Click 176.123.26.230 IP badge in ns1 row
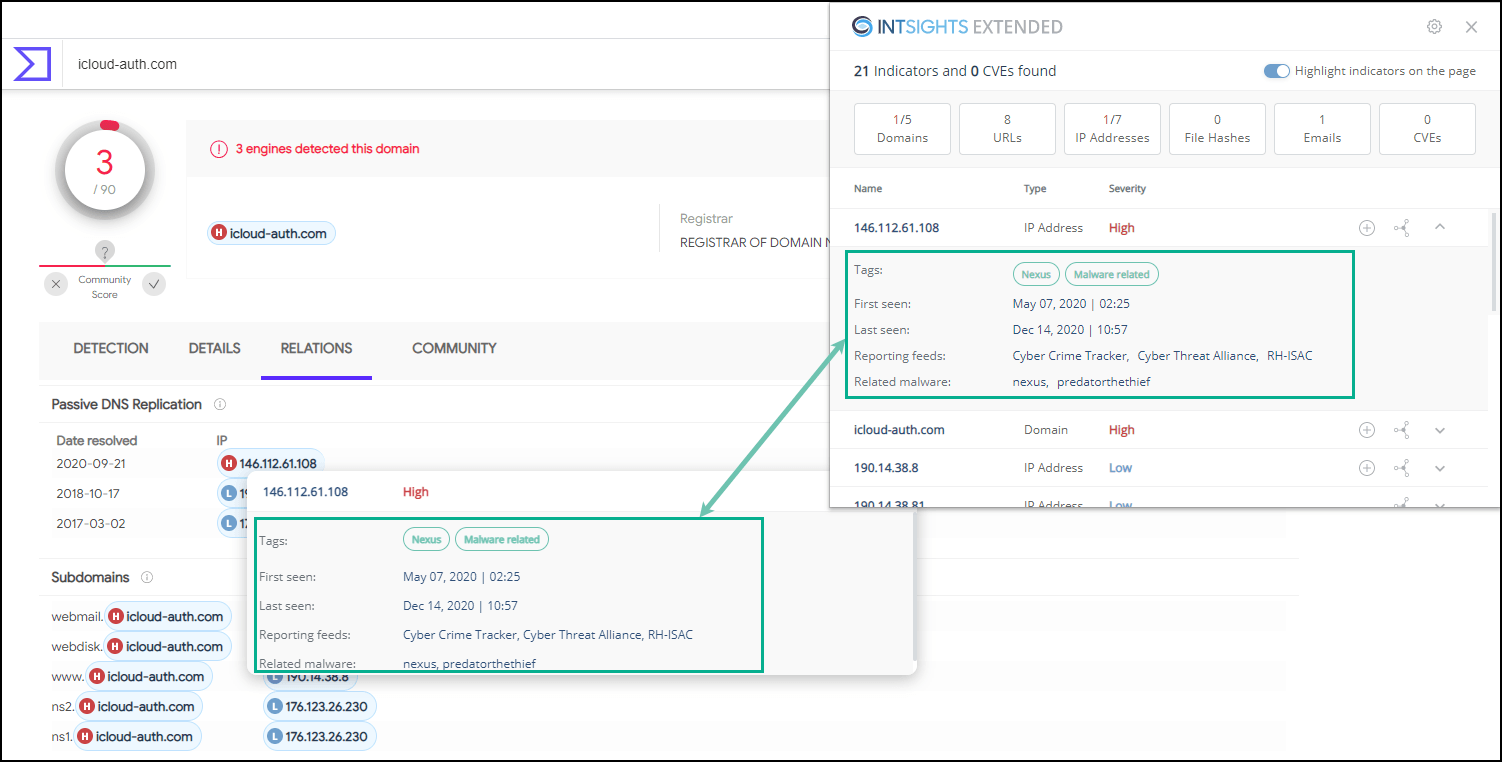Screen dimensions: 1502x762 320,737
